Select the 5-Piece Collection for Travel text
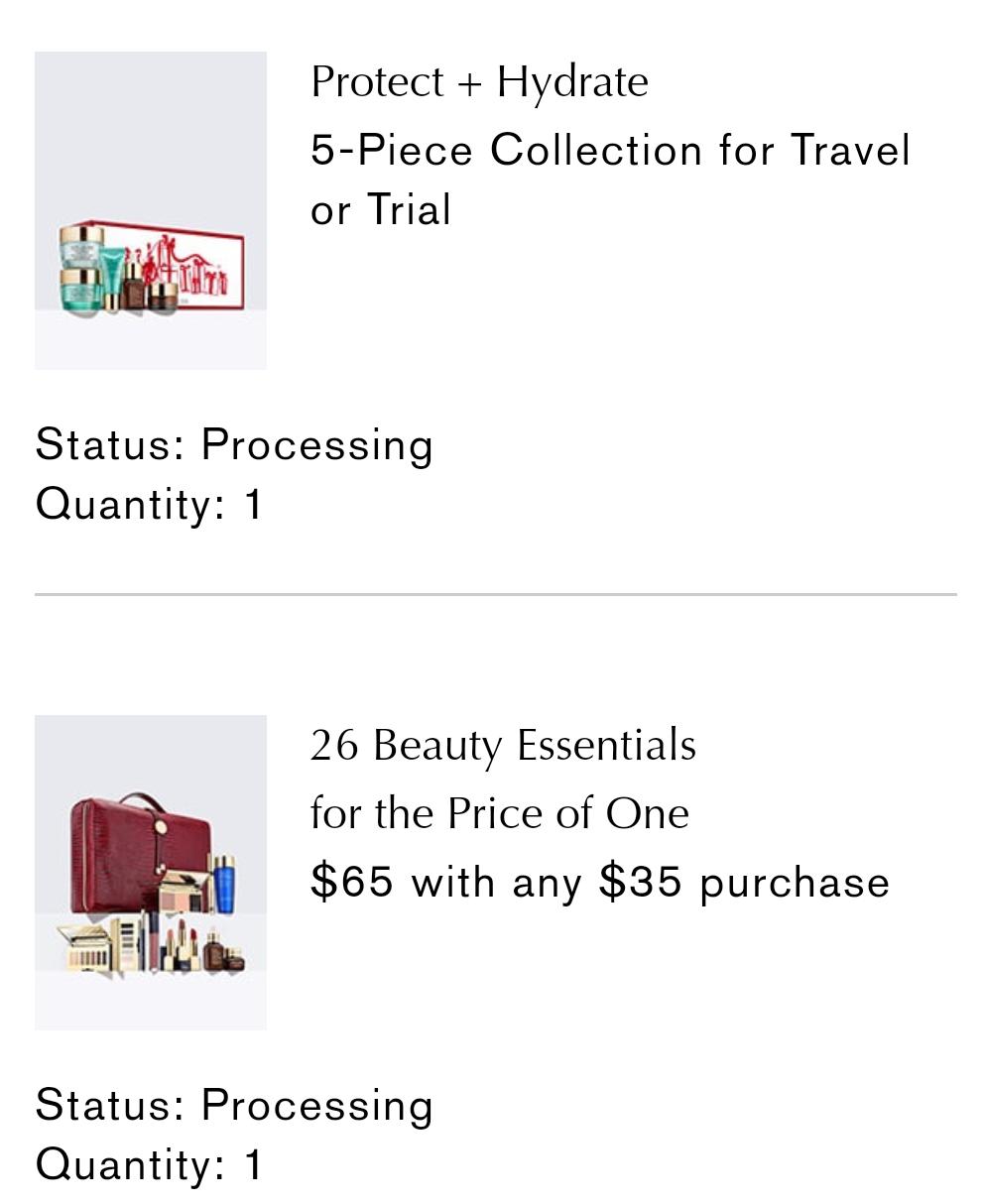This screenshot has height=1204, width=985. (610, 151)
